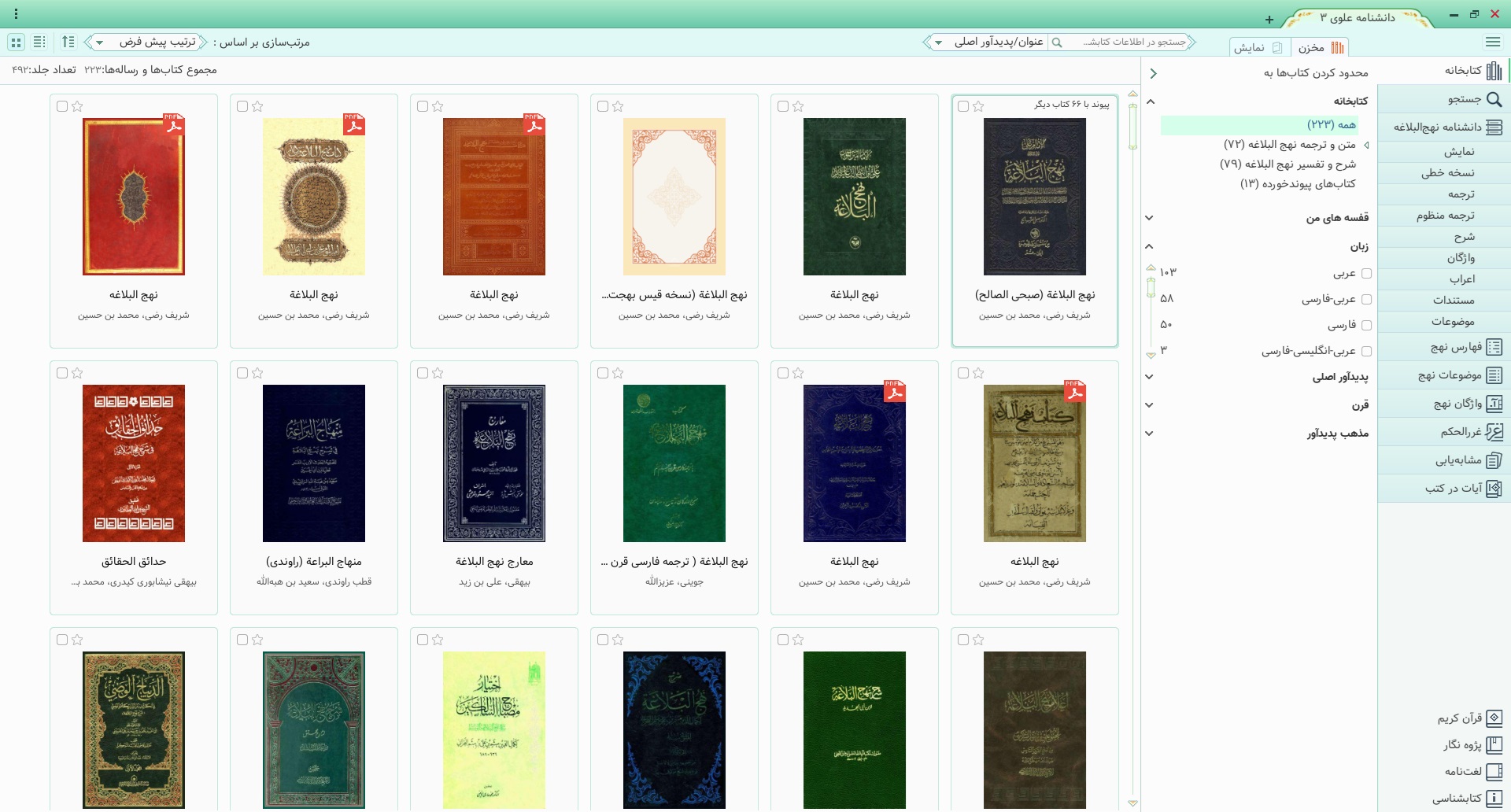Open the hamburger menu at the top right
Image resolution: width=1511 pixels, height=812 pixels.
click(x=1493, y=42)
